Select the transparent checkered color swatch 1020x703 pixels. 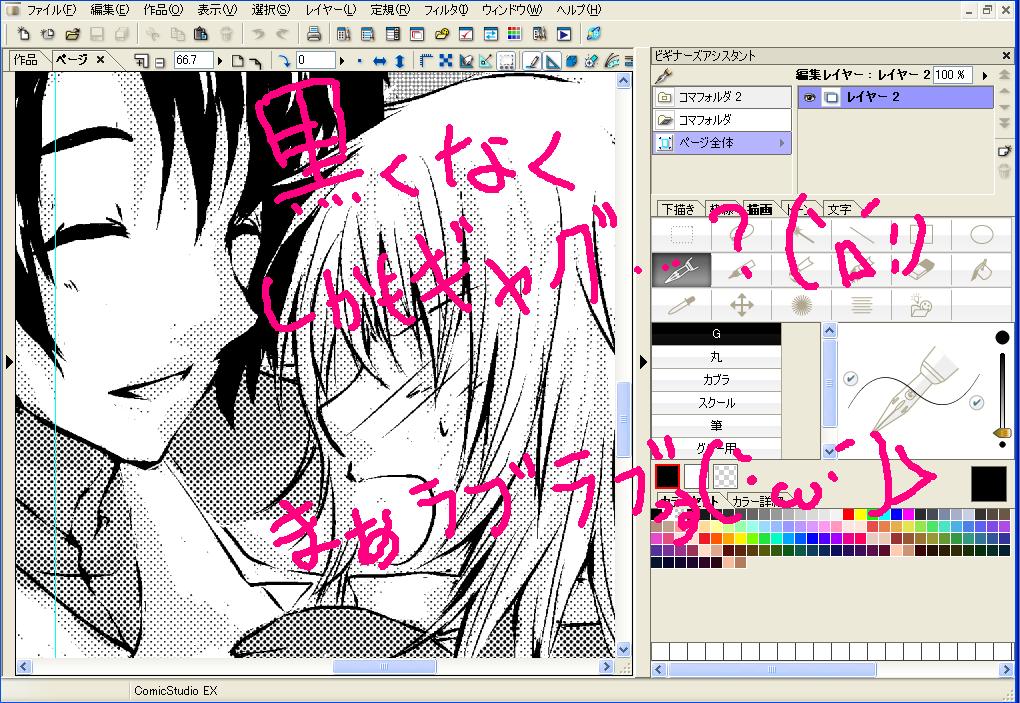[x=726, y=476]
